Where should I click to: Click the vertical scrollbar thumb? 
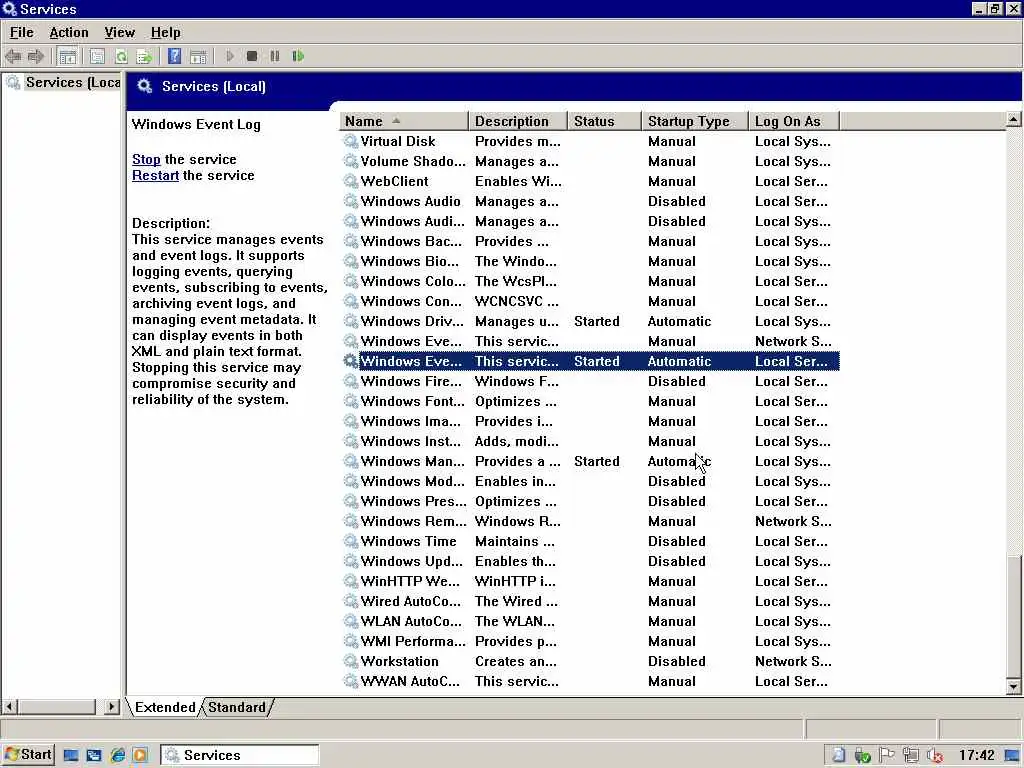point(1013,616)
